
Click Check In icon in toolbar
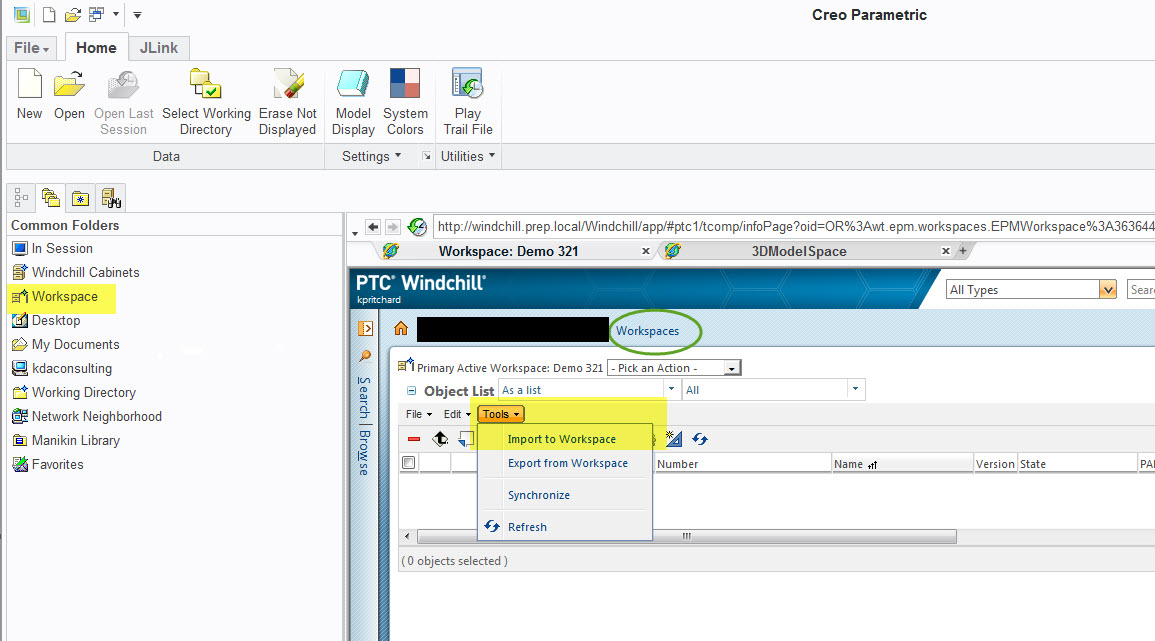tap(440, 439)
